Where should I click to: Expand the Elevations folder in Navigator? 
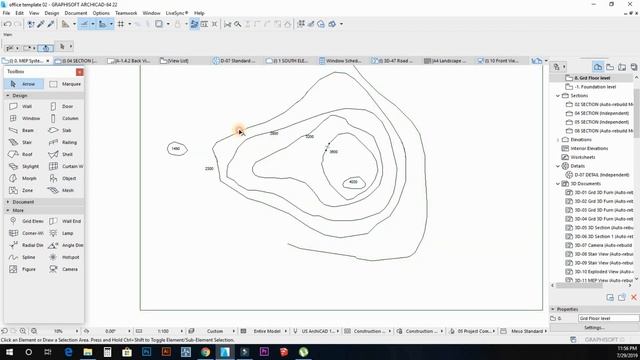558,140
